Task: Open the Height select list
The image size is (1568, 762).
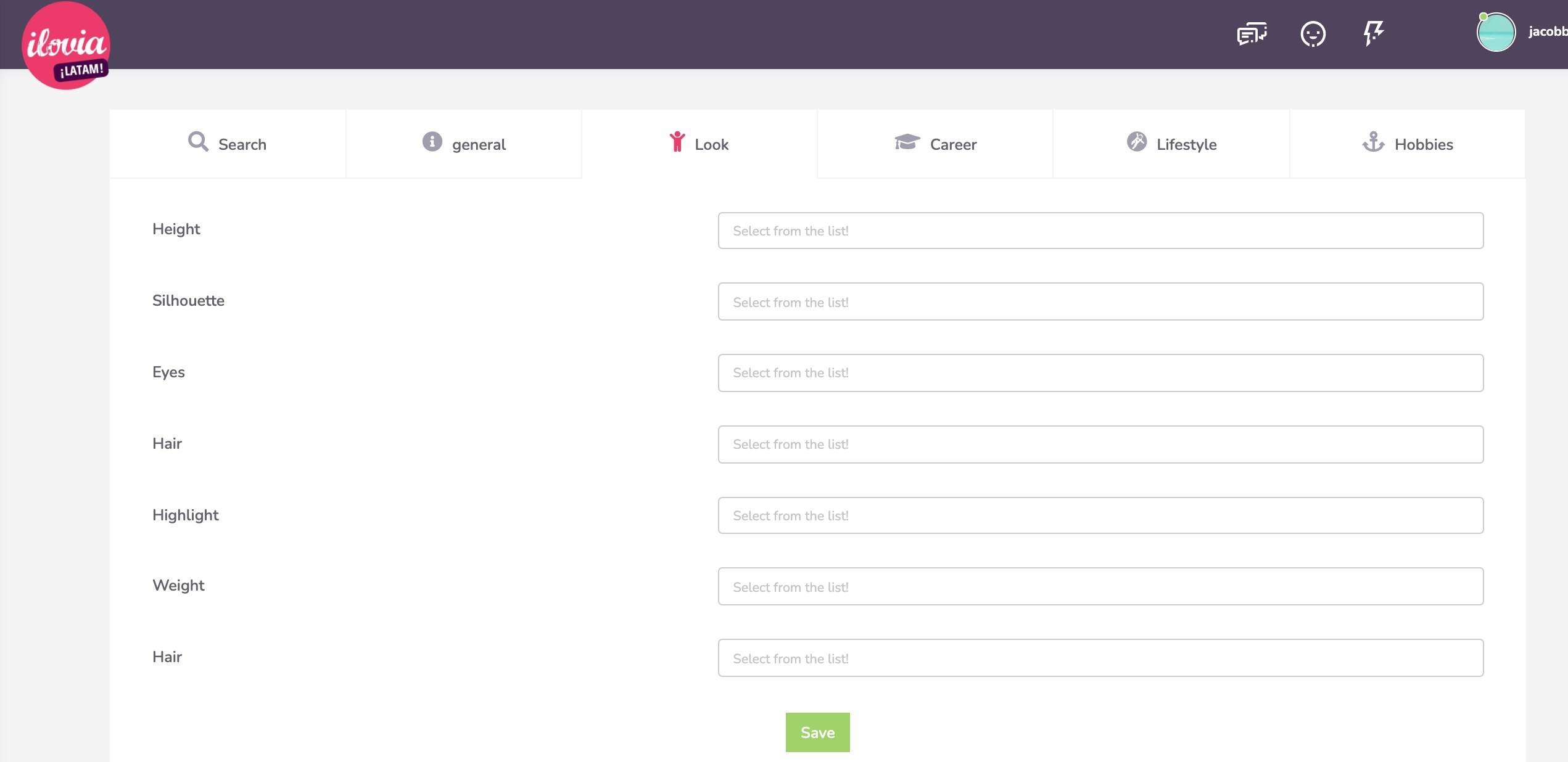Action: [1100, 231]
